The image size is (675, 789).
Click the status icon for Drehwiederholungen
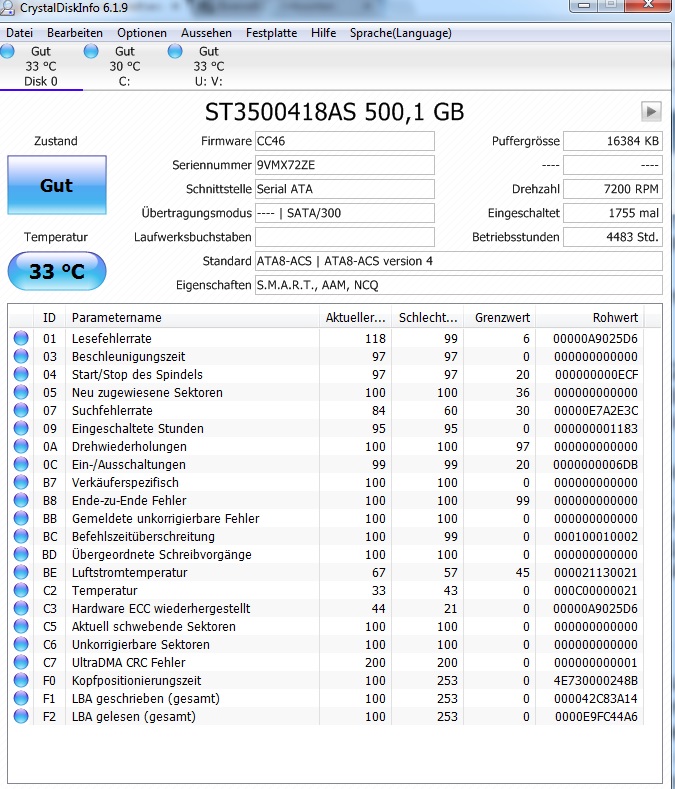[21, 446]
